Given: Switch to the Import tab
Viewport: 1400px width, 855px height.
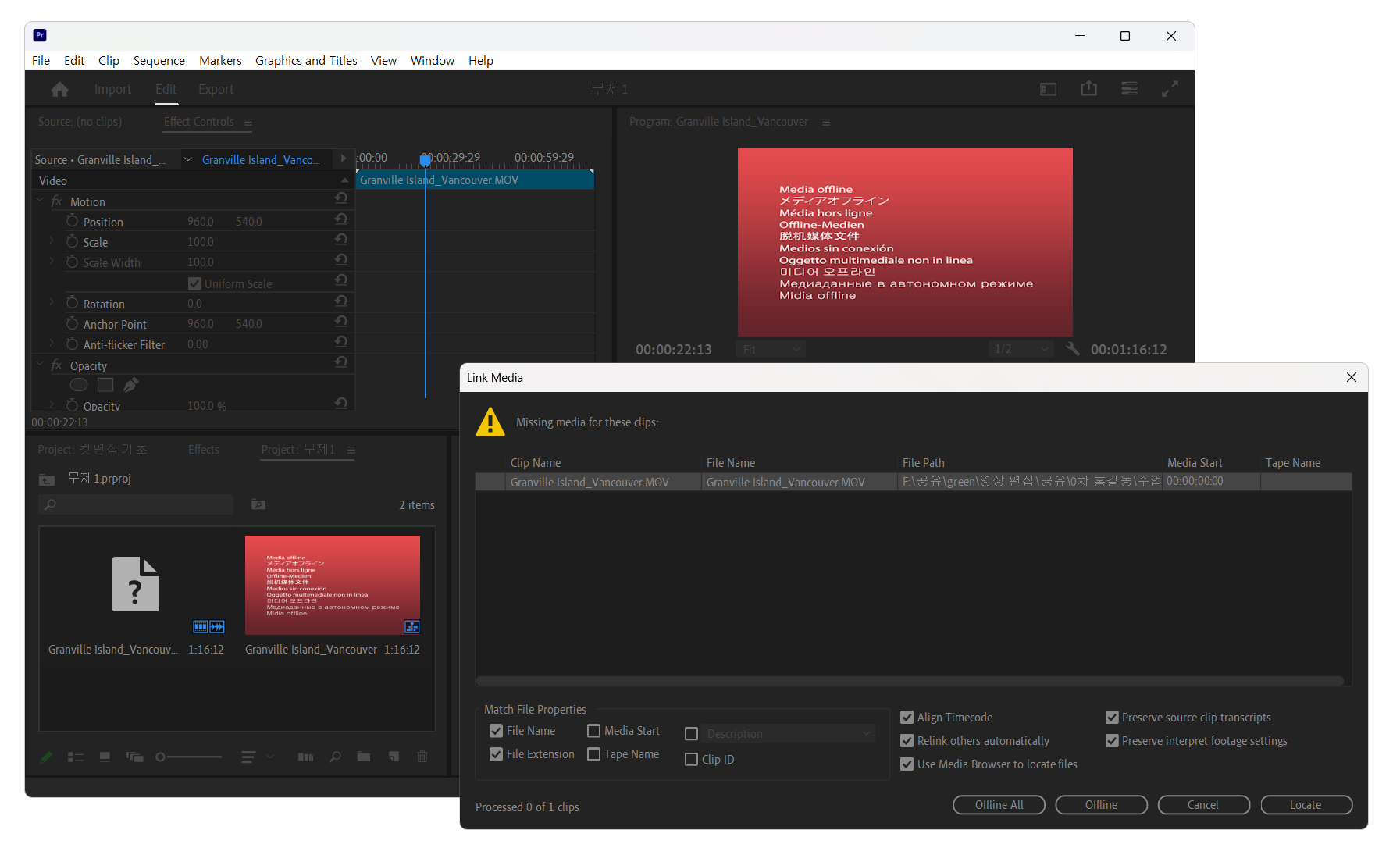Looking at the screenshot, I should (x=112, y=90).
